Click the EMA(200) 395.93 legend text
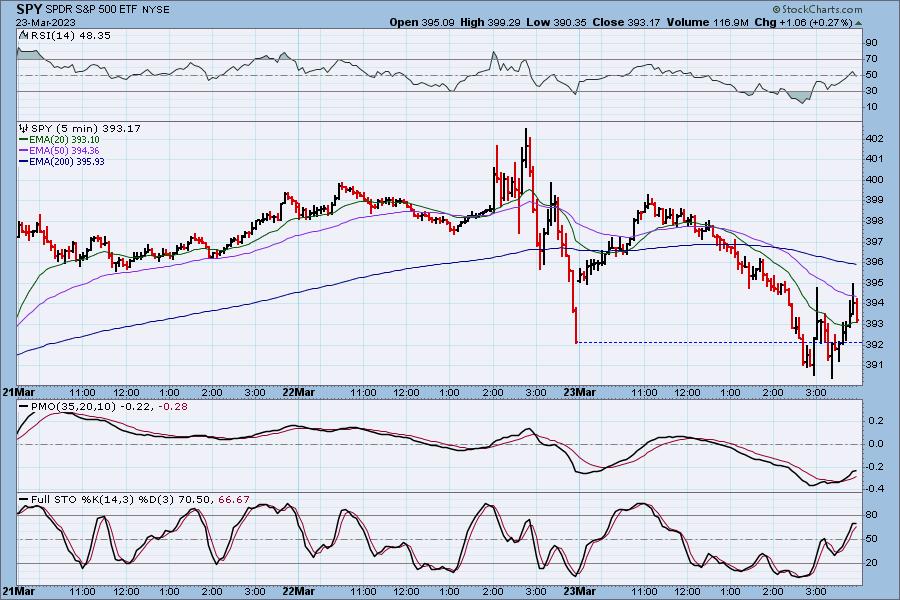The height and width of the screenshot is (600, 900). click(67, 161)
